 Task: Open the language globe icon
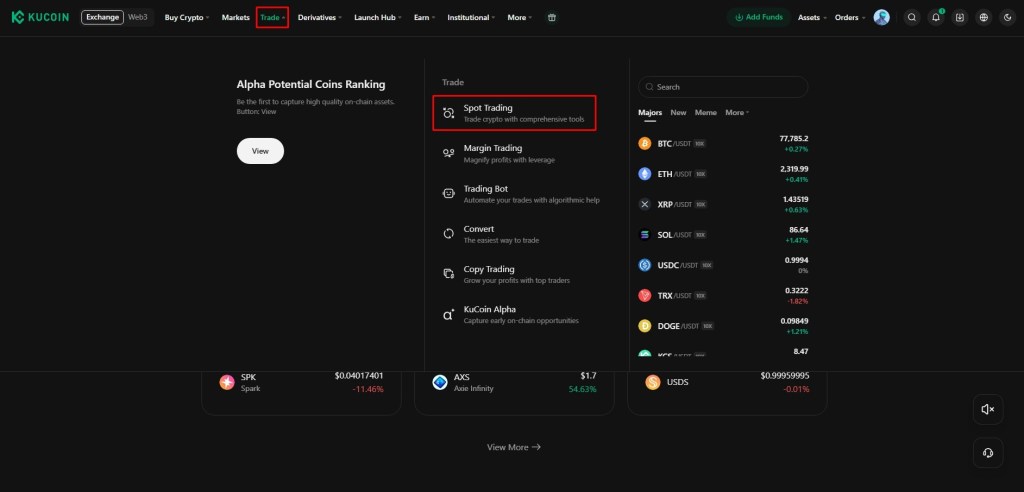[x=984, y=18]
